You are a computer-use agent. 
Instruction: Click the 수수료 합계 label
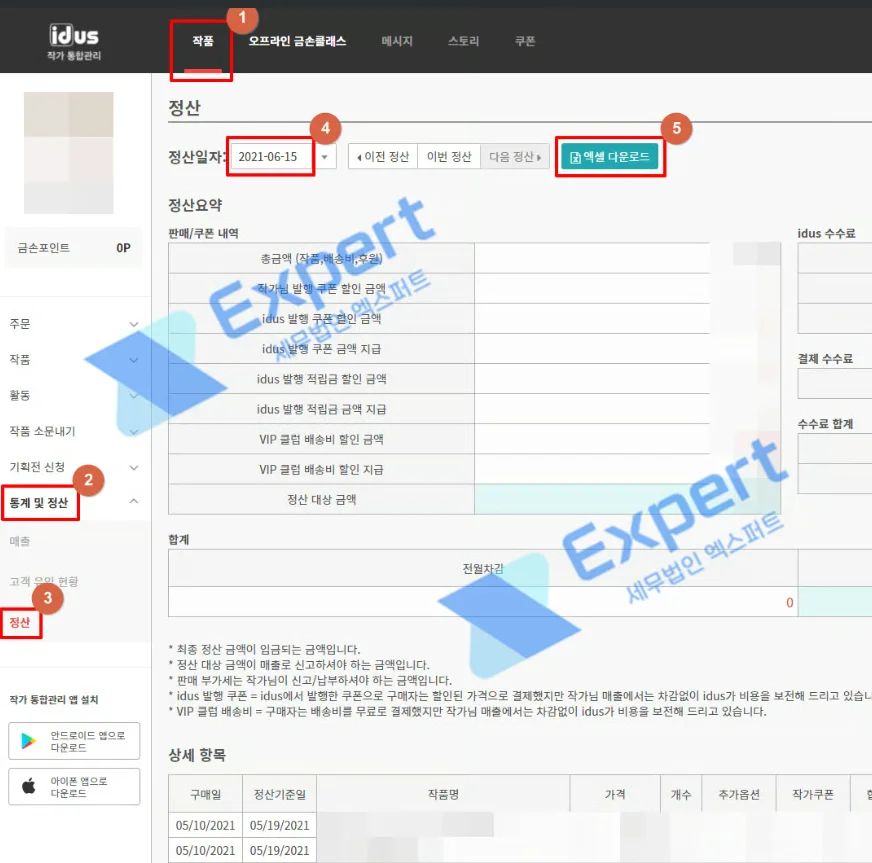825,424
